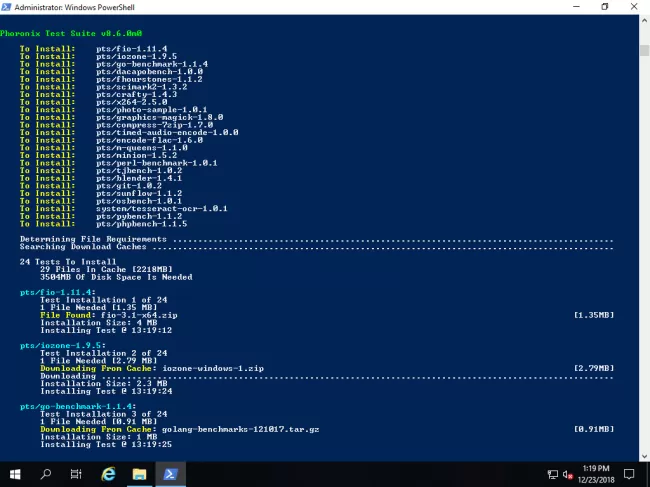Image resolution: width=650 pixels, height=487 pixels.
Task: Restore down the PowerShell window
Action: click(x=605, y=7)
